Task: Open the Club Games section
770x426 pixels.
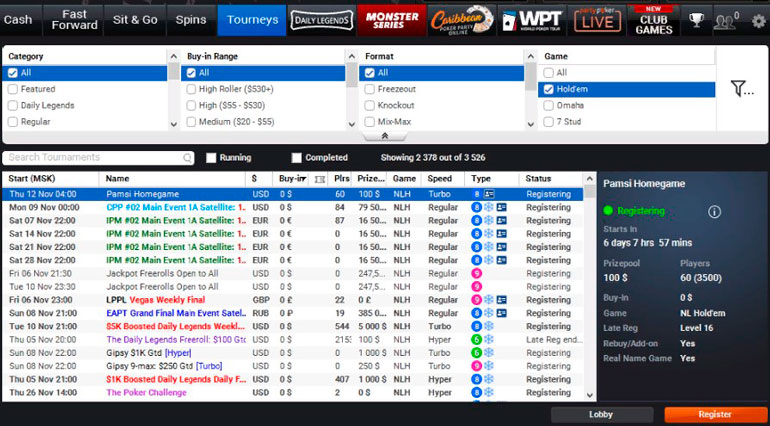Action: (x=654, y=19)
